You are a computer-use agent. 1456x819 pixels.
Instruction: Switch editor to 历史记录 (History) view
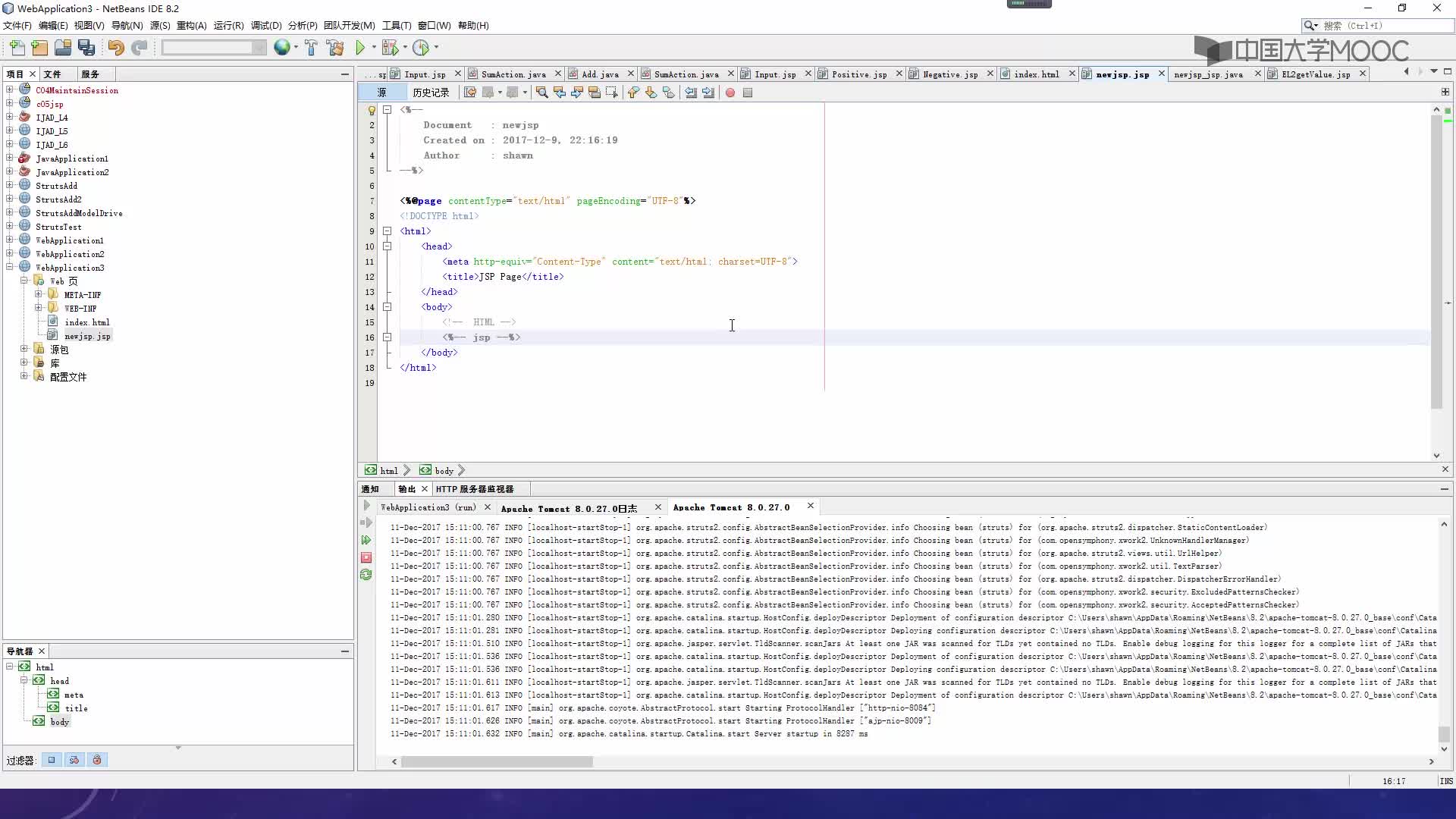[x=431, y=93]
